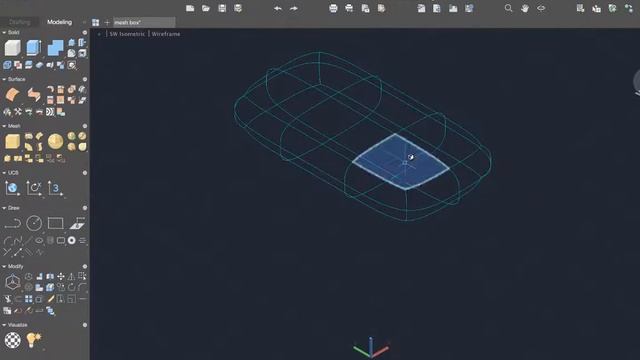Click the Solid section options dot
Image resolution: width=640 pixels, height=360 pixels.
pos(85,32)
